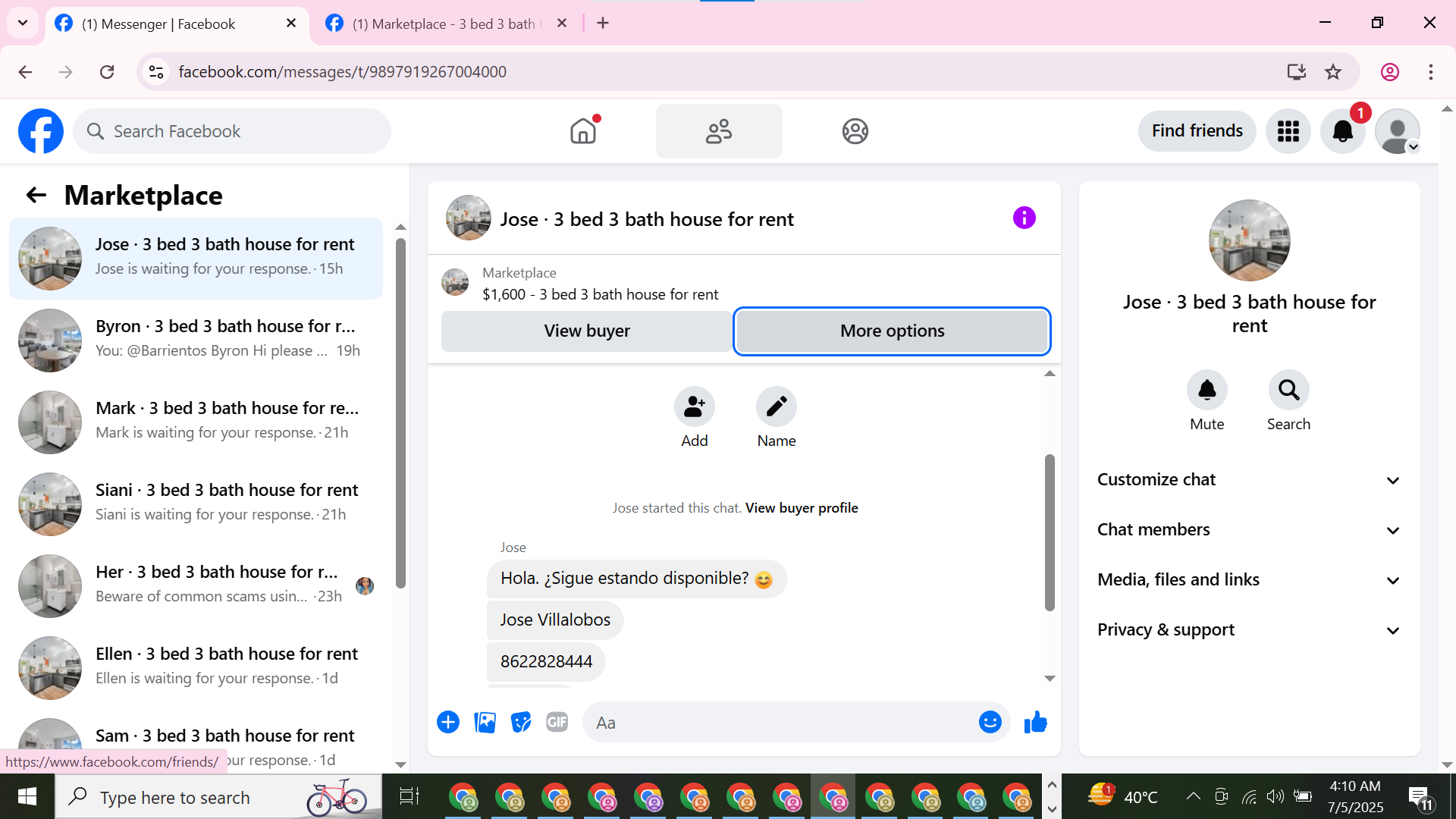The width and height of the screenshot is (1456, 819).
Task: Open the Her conversation
Action: tap(196, 586)
